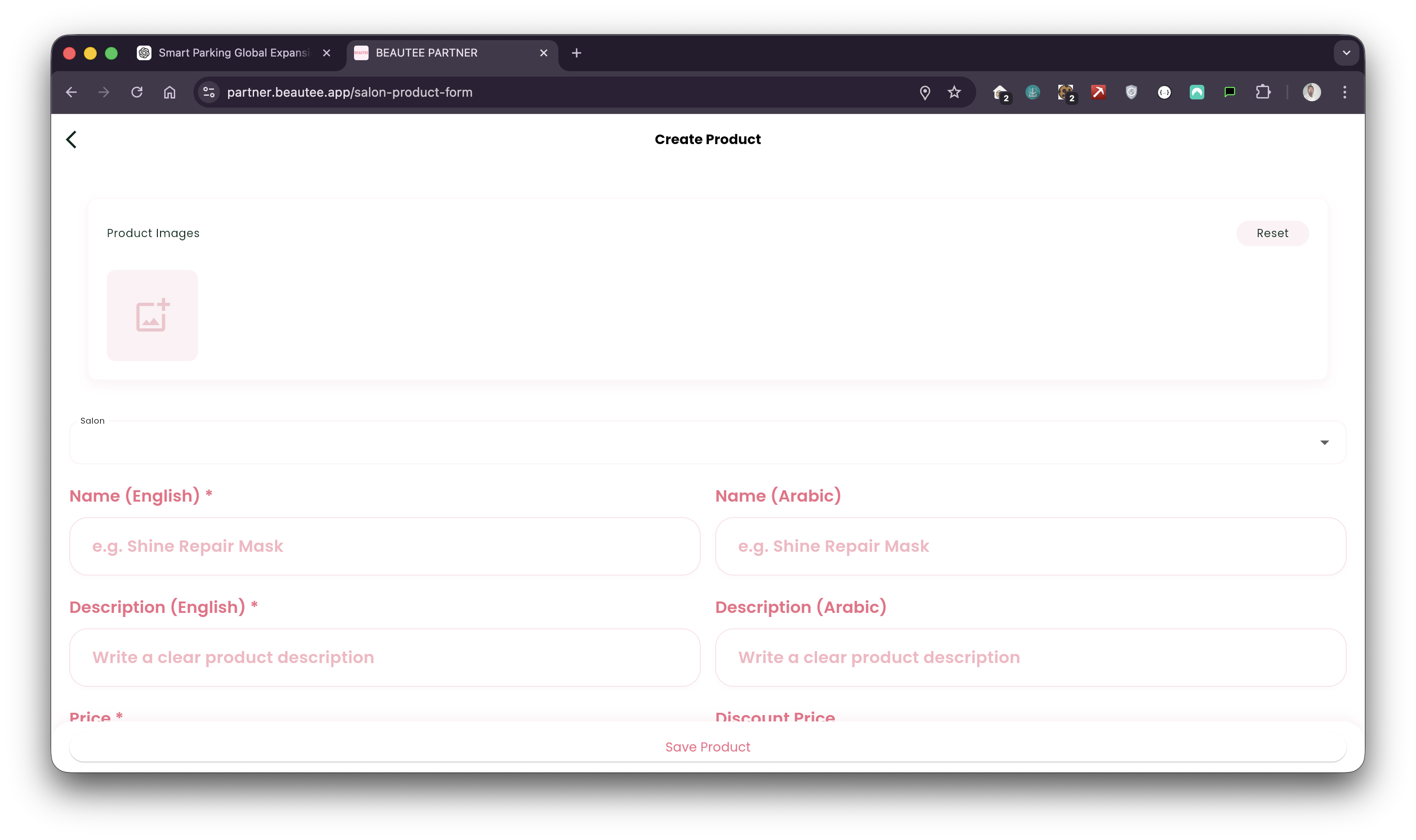Click the Description (English) label

(x=164, y=607)
